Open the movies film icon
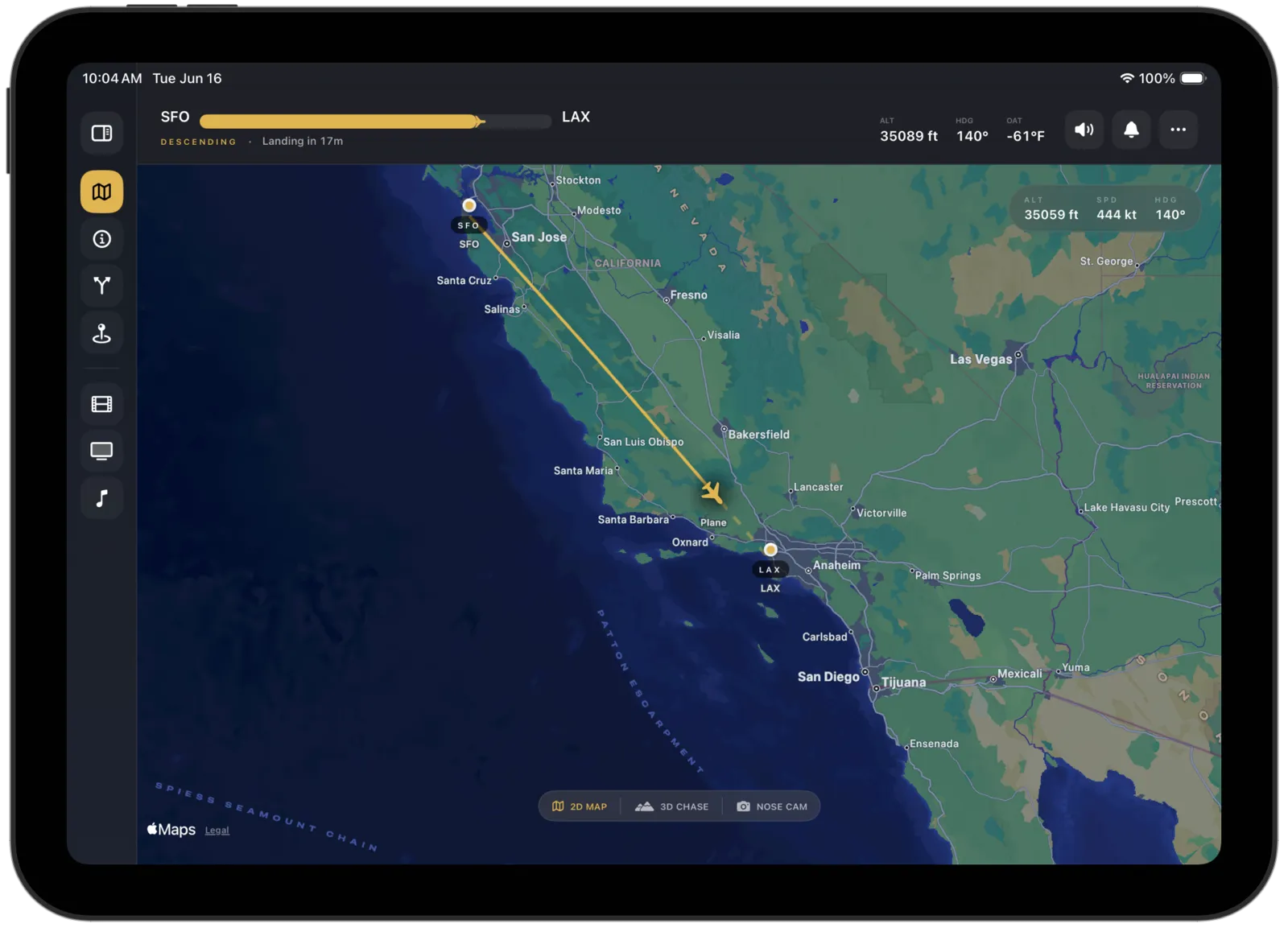This screenshot has width=1288, height=936. pos(101,404)
